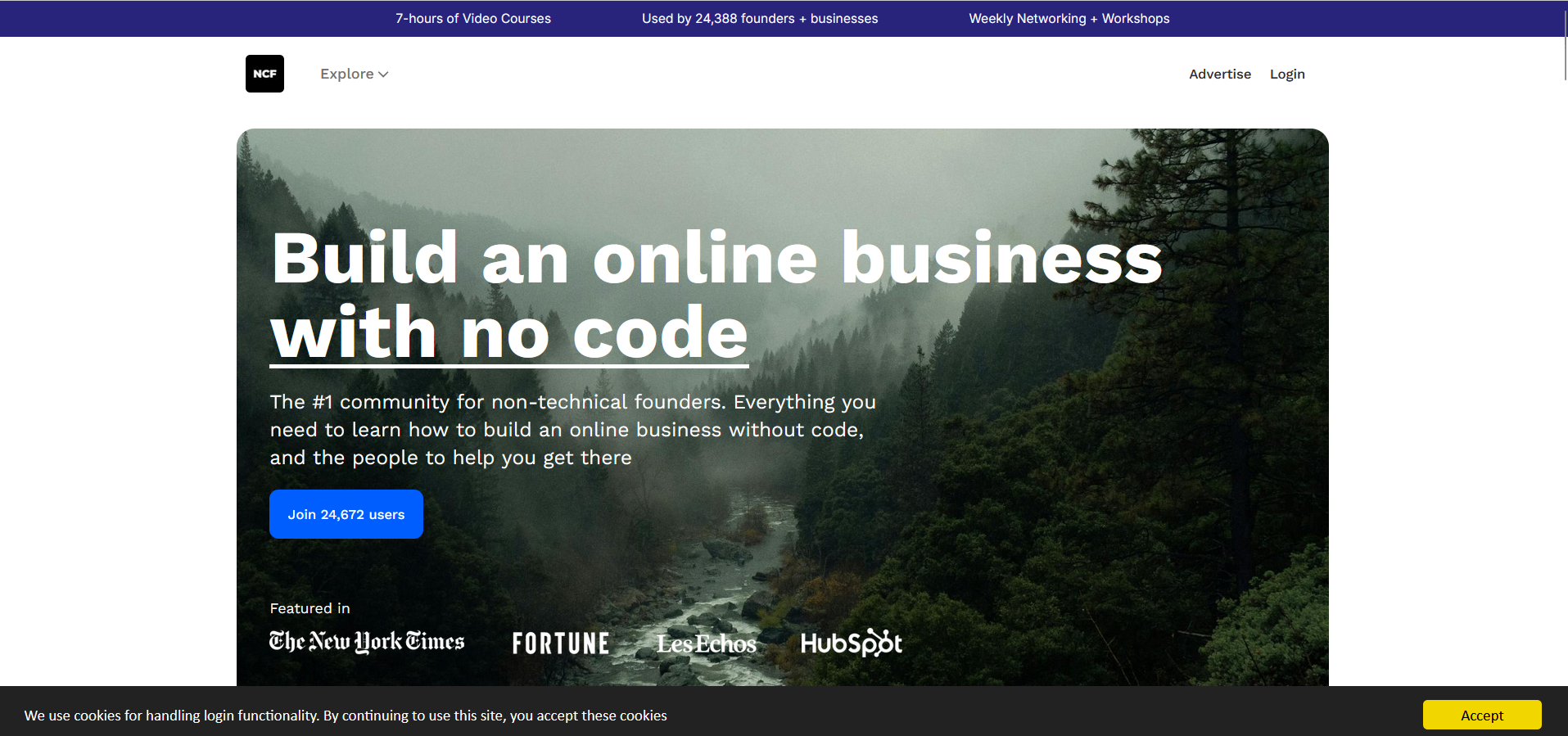
Task: Open the Advertise page
Action: coord(1220,74)
